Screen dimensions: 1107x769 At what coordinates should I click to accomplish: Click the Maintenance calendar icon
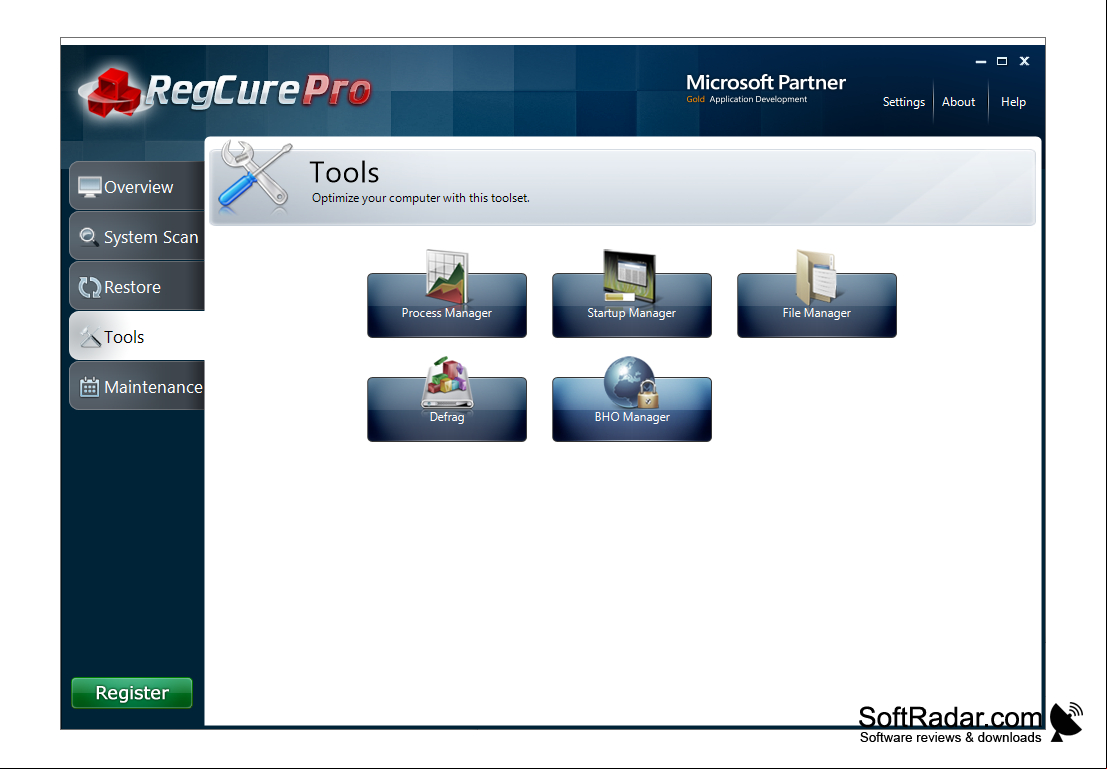[89, 387]
